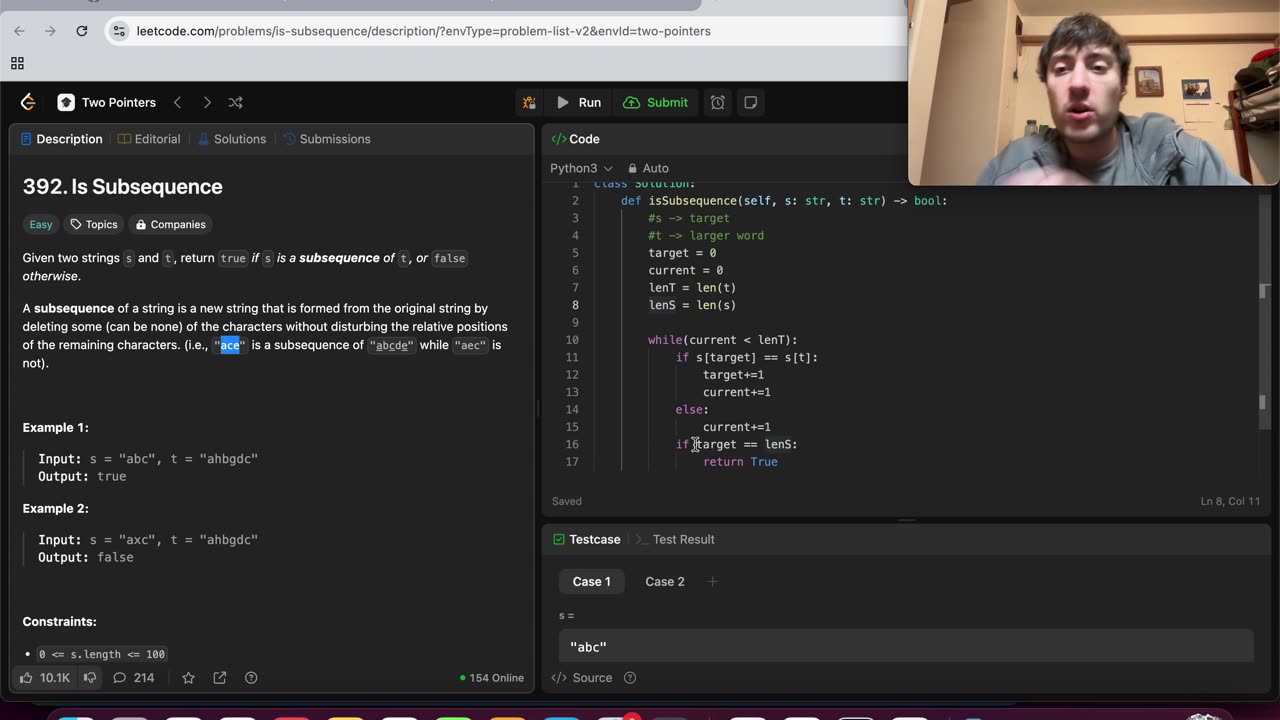Like the problem thumbs up 10.1K
The width and height of the screenshot is (1280, 720).
tap(45, 678)
